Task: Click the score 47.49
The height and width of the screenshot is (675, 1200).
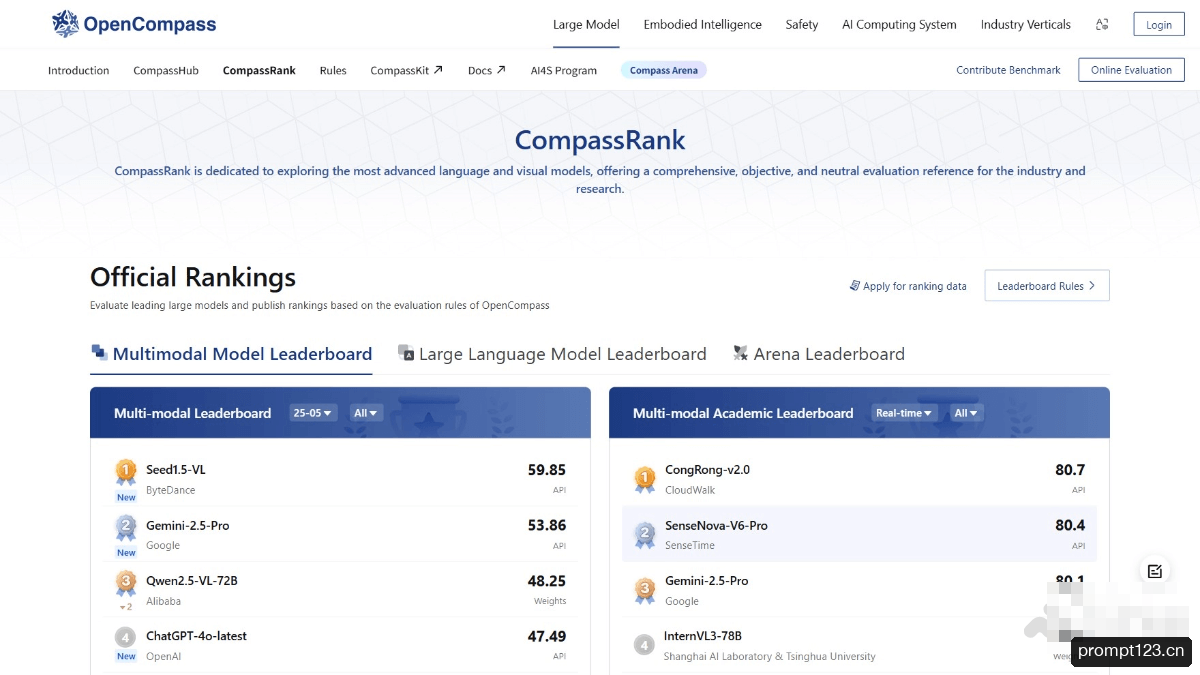Action: click(x=547, y=636)
